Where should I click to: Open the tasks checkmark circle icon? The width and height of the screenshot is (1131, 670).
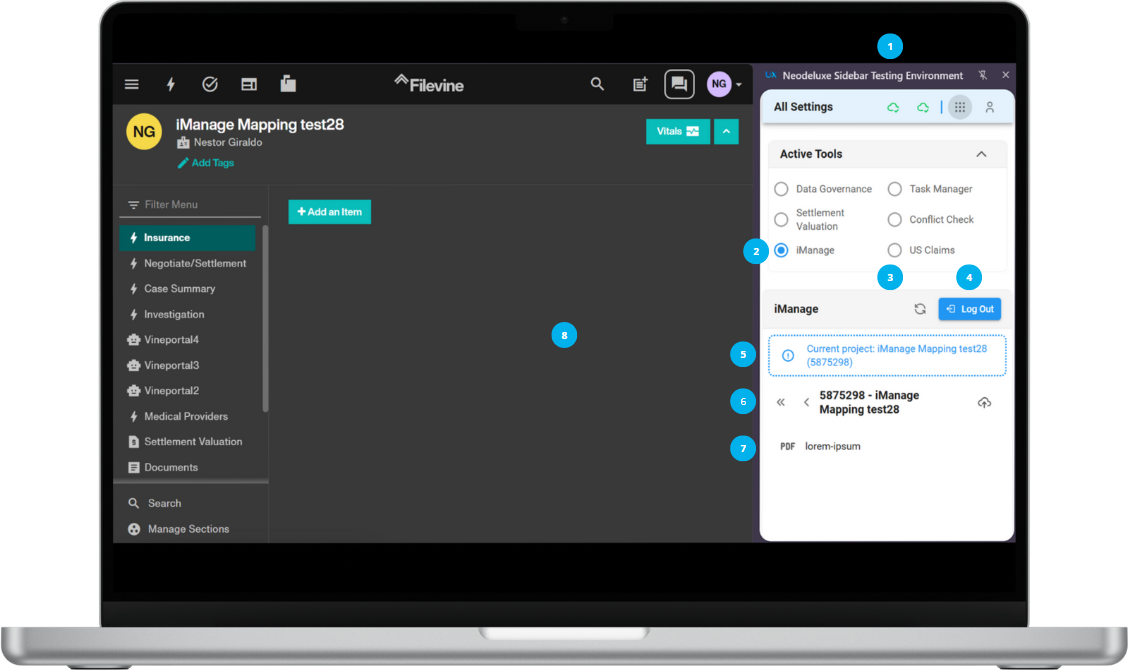click(210, 84)
